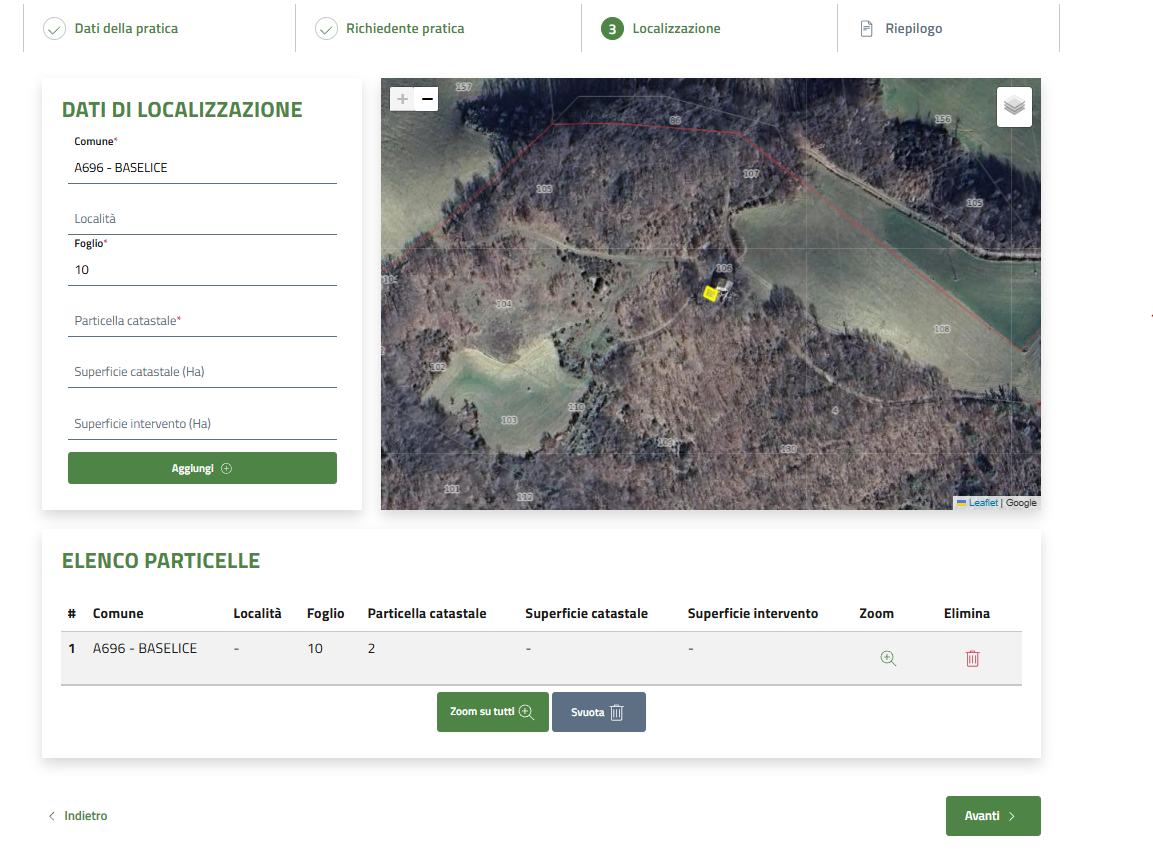1153x852 pixels.
Task: Zoom out on the map with minus button
Action: click(x=426, y=99)
